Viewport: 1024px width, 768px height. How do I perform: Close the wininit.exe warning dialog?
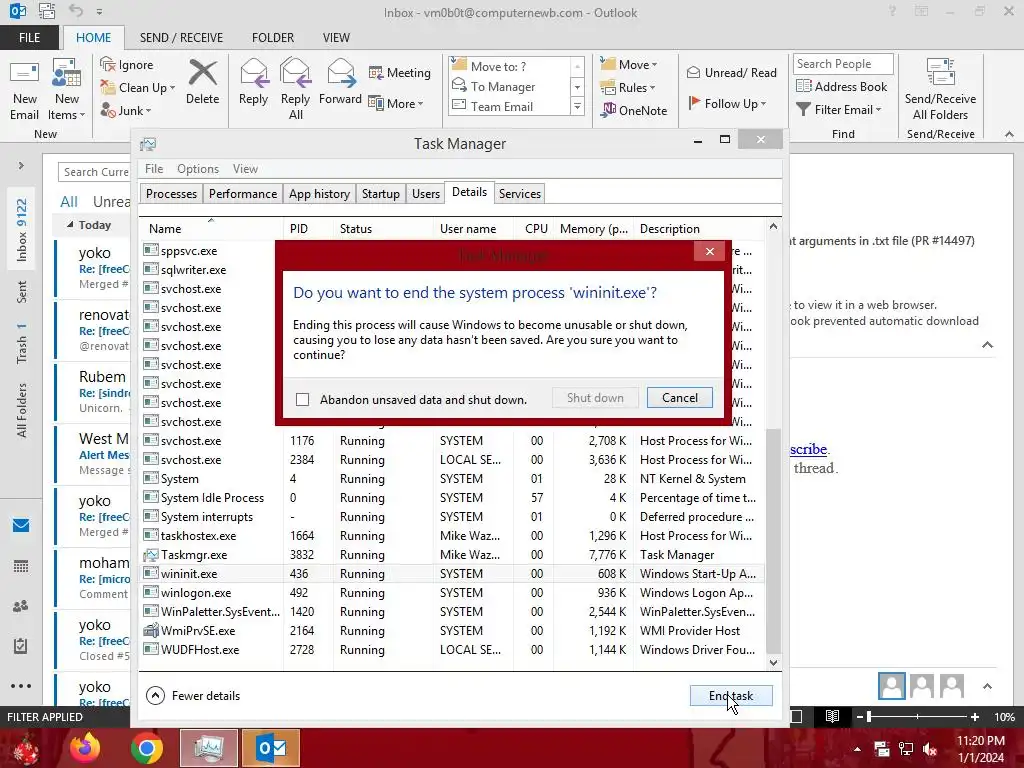pyautogui.click(x=710, y=251)
